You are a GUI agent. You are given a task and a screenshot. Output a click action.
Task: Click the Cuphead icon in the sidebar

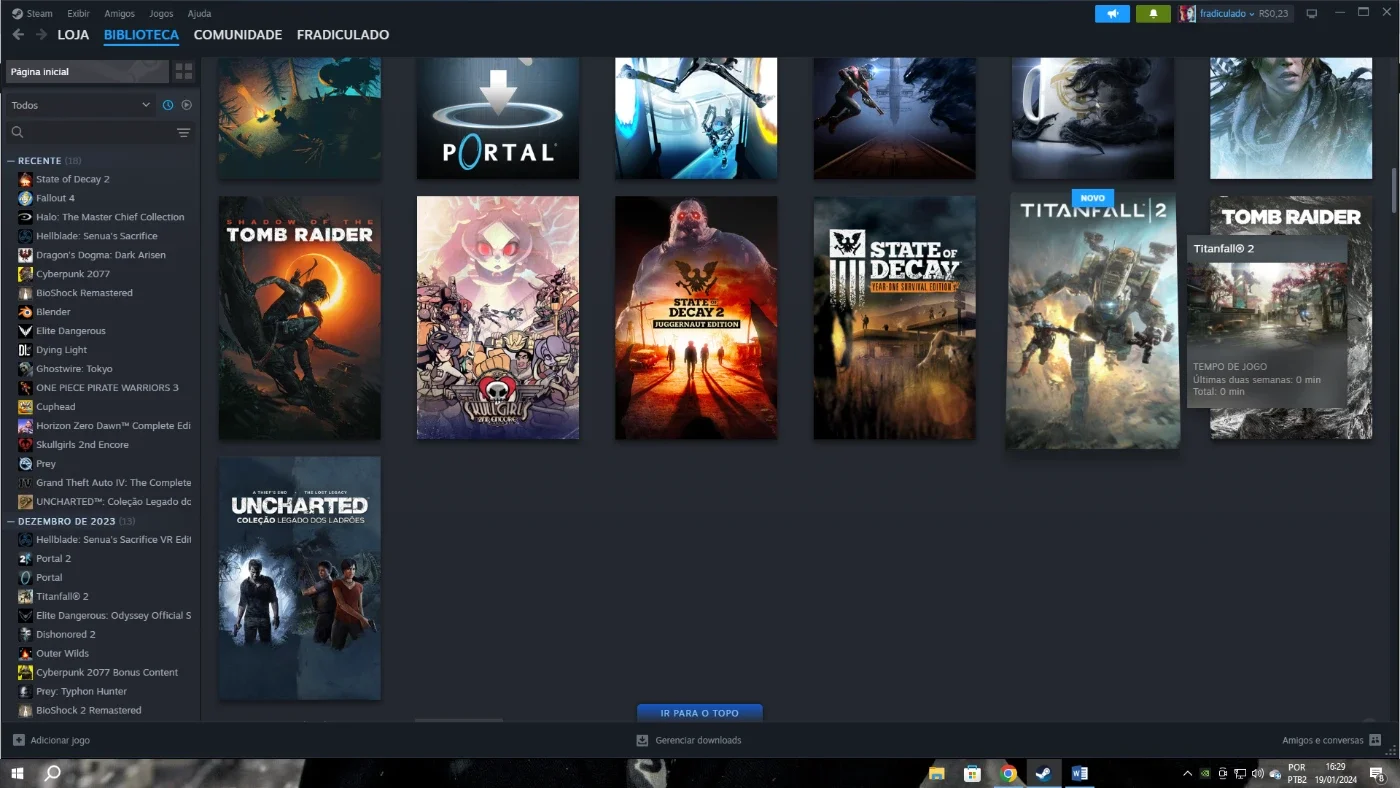(x=25, y=407)
